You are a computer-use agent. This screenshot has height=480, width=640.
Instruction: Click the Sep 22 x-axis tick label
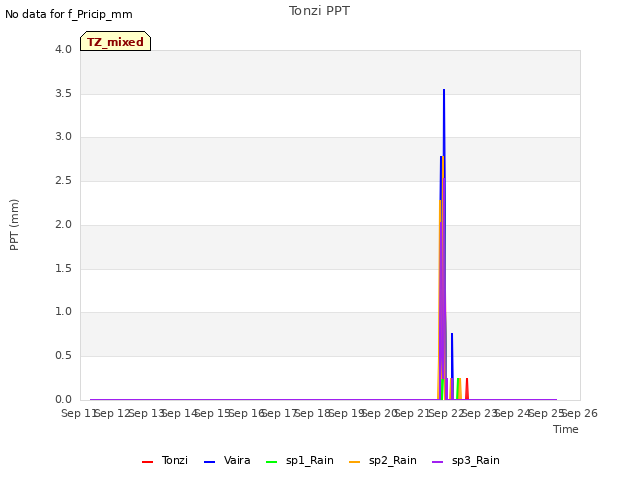coord(446,413)
